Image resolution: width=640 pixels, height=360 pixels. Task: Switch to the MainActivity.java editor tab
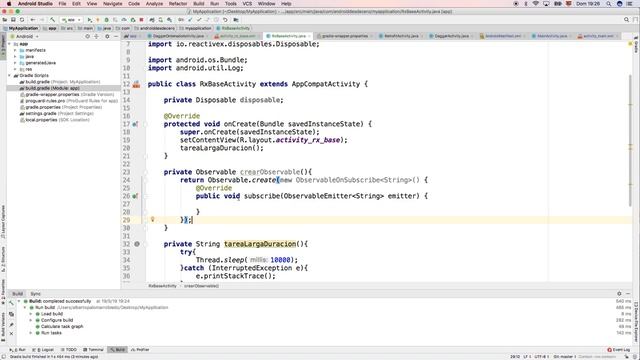tap(551, 36)
